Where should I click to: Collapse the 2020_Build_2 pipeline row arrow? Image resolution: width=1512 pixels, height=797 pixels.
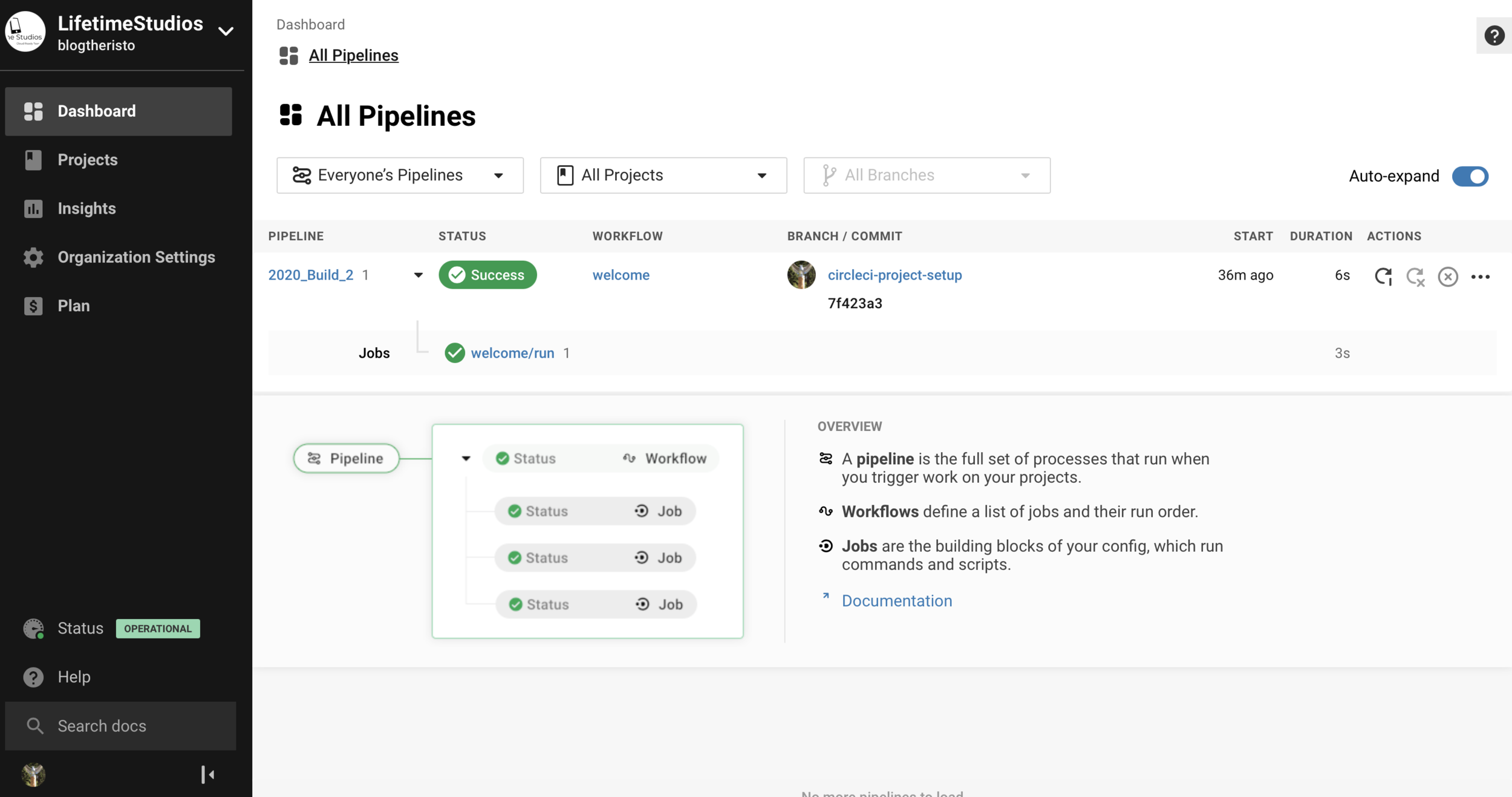click(418, 275)
